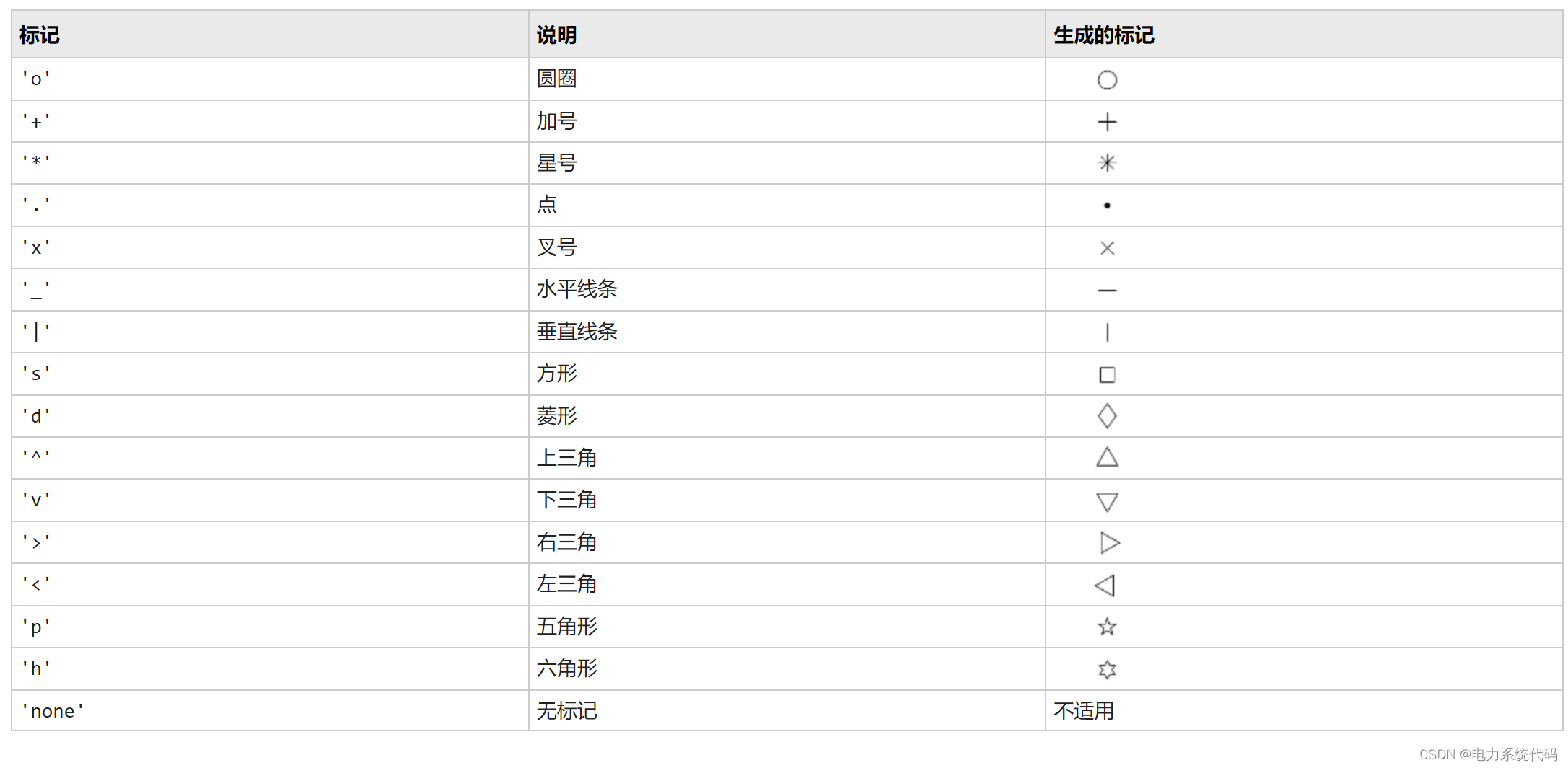Click the '不适用' cell text
This screenshot has width=1568, height=768.
(1083, 712)
